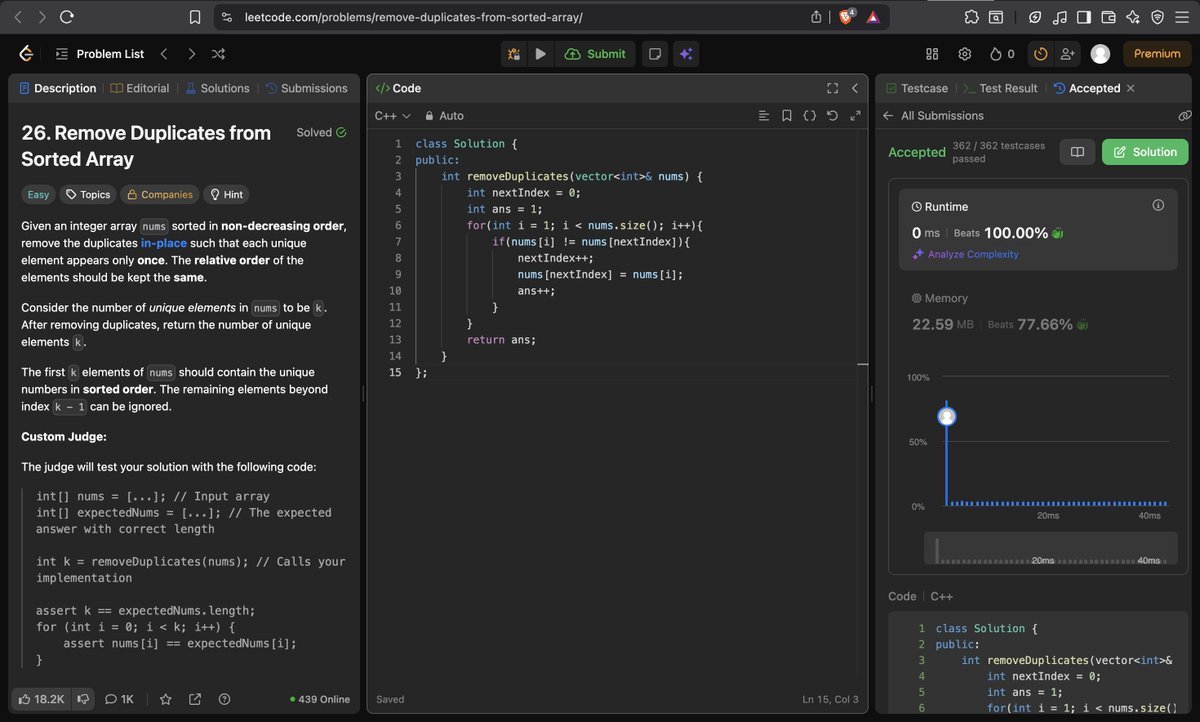1200x722 pixels.
Task: Share the problem via external link icon
Action: coord(195,699)
